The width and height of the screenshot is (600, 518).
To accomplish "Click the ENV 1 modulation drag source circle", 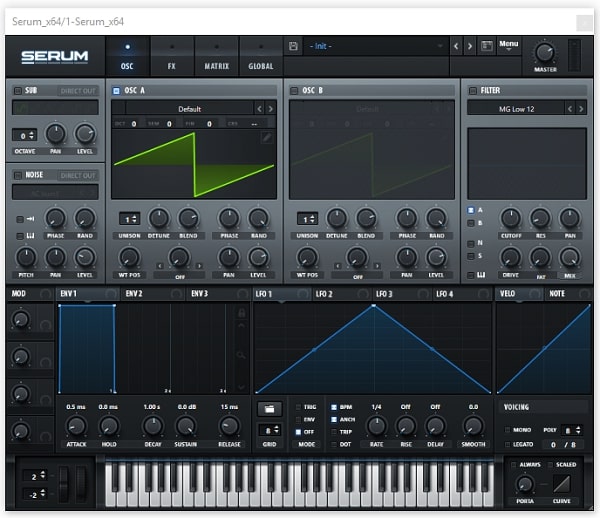I will coord(111,294).
